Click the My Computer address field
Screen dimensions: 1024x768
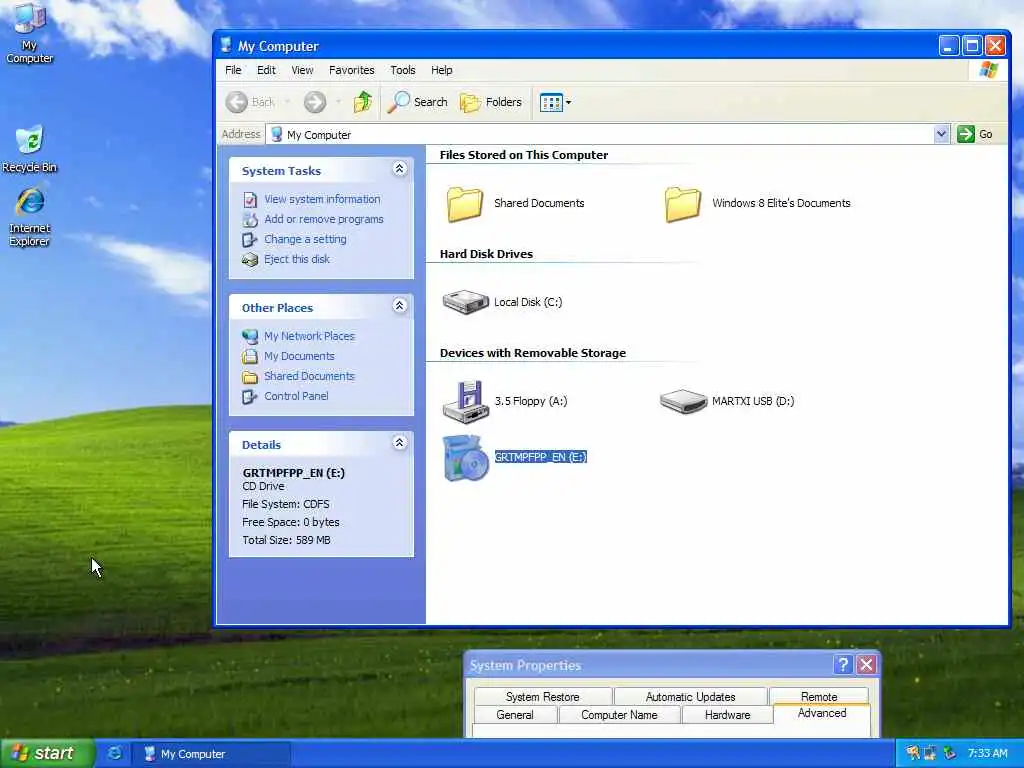(600, 135)
